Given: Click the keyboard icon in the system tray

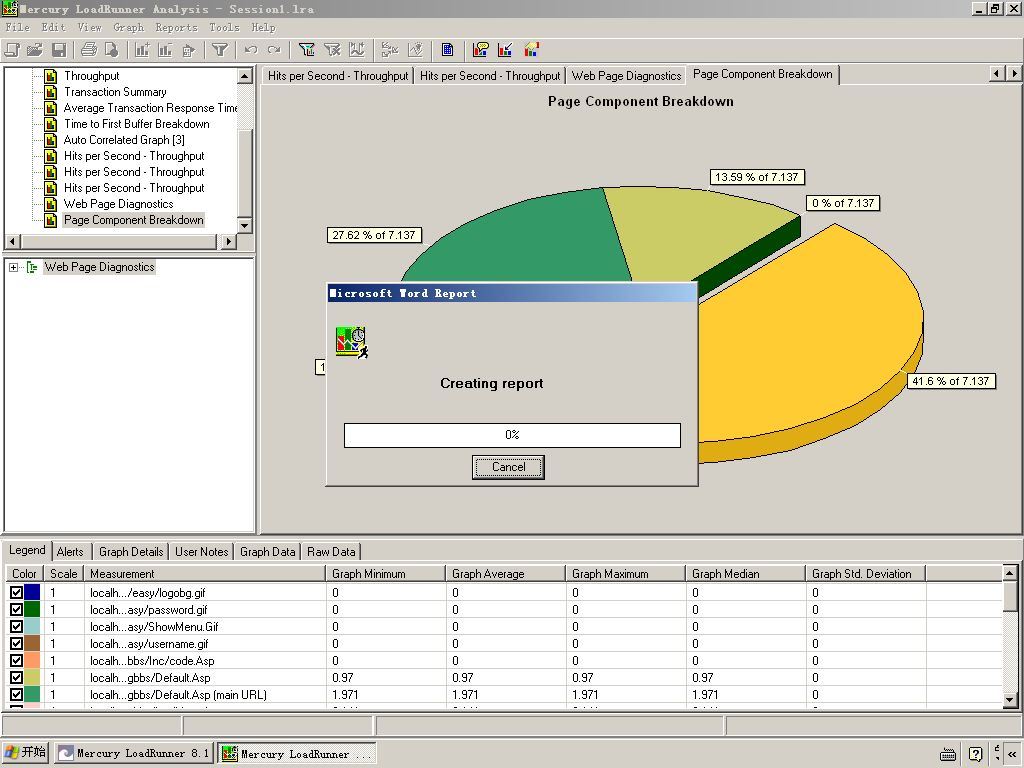Looking at the screenshot, I should click(948, 754).
